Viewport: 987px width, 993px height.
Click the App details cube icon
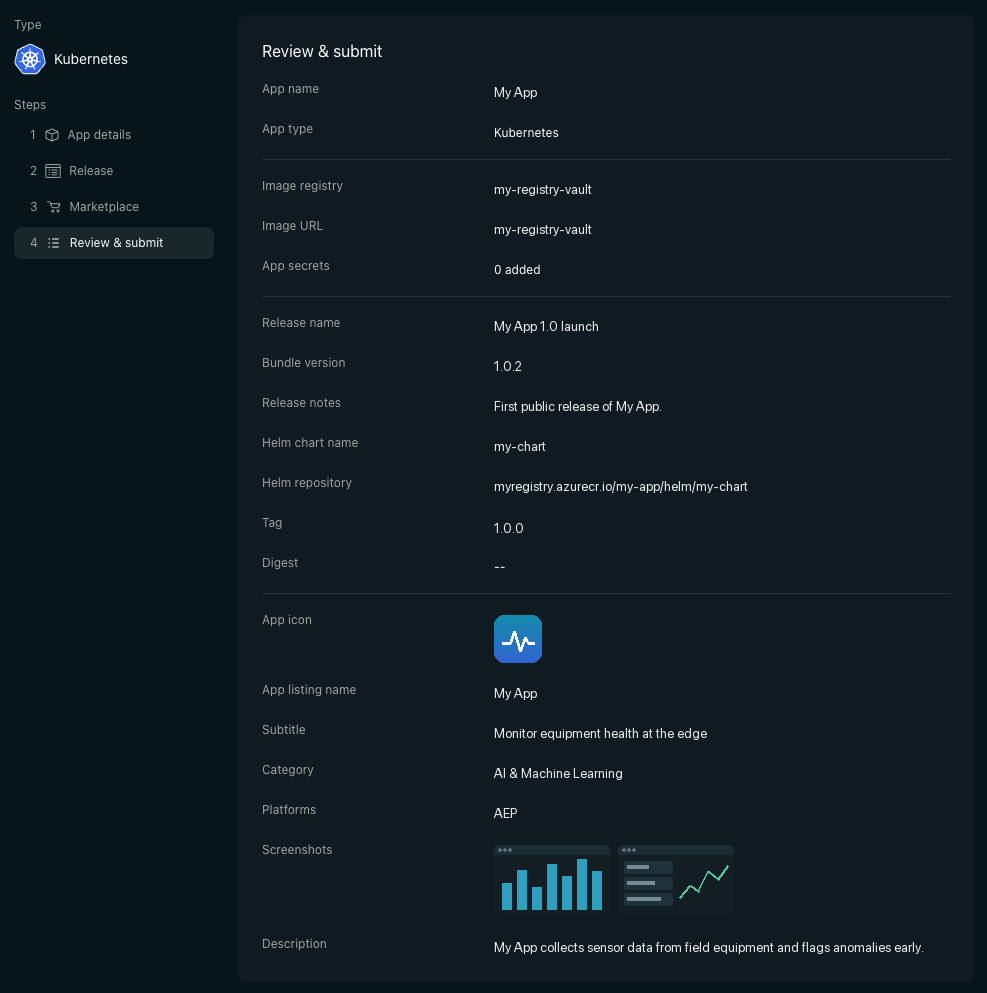(52, 135)
